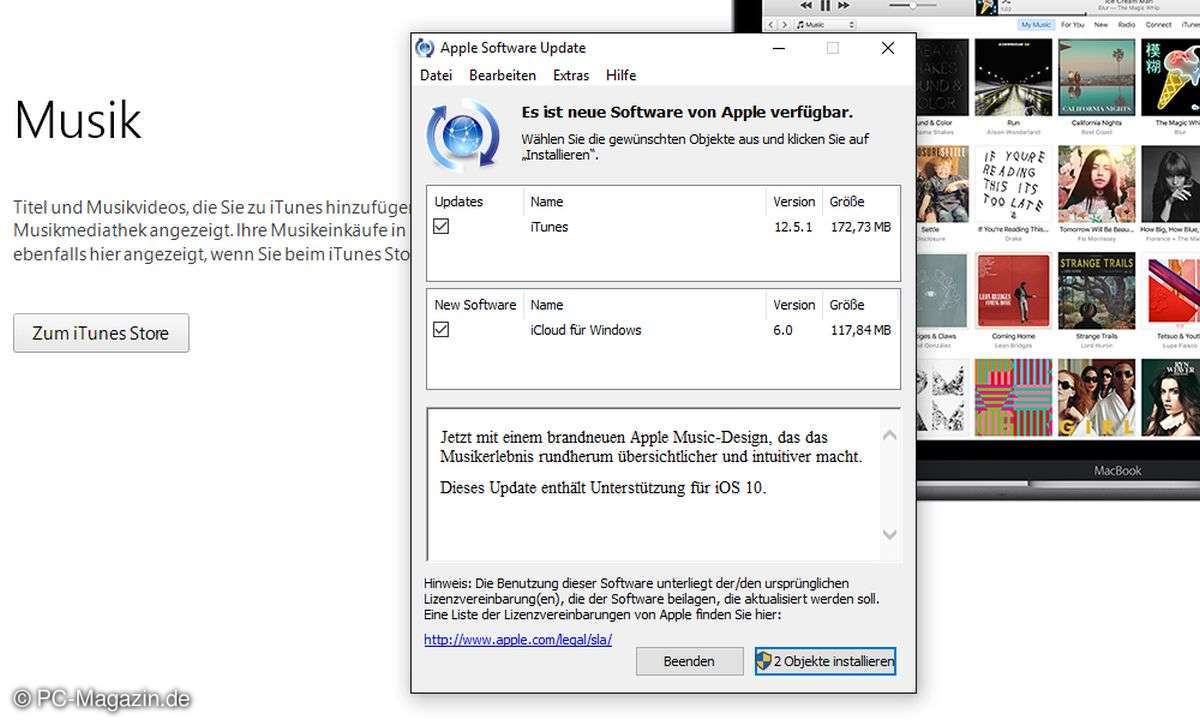
Task: Click the 172,73 MB size value
Action: (x=860, y=227)
